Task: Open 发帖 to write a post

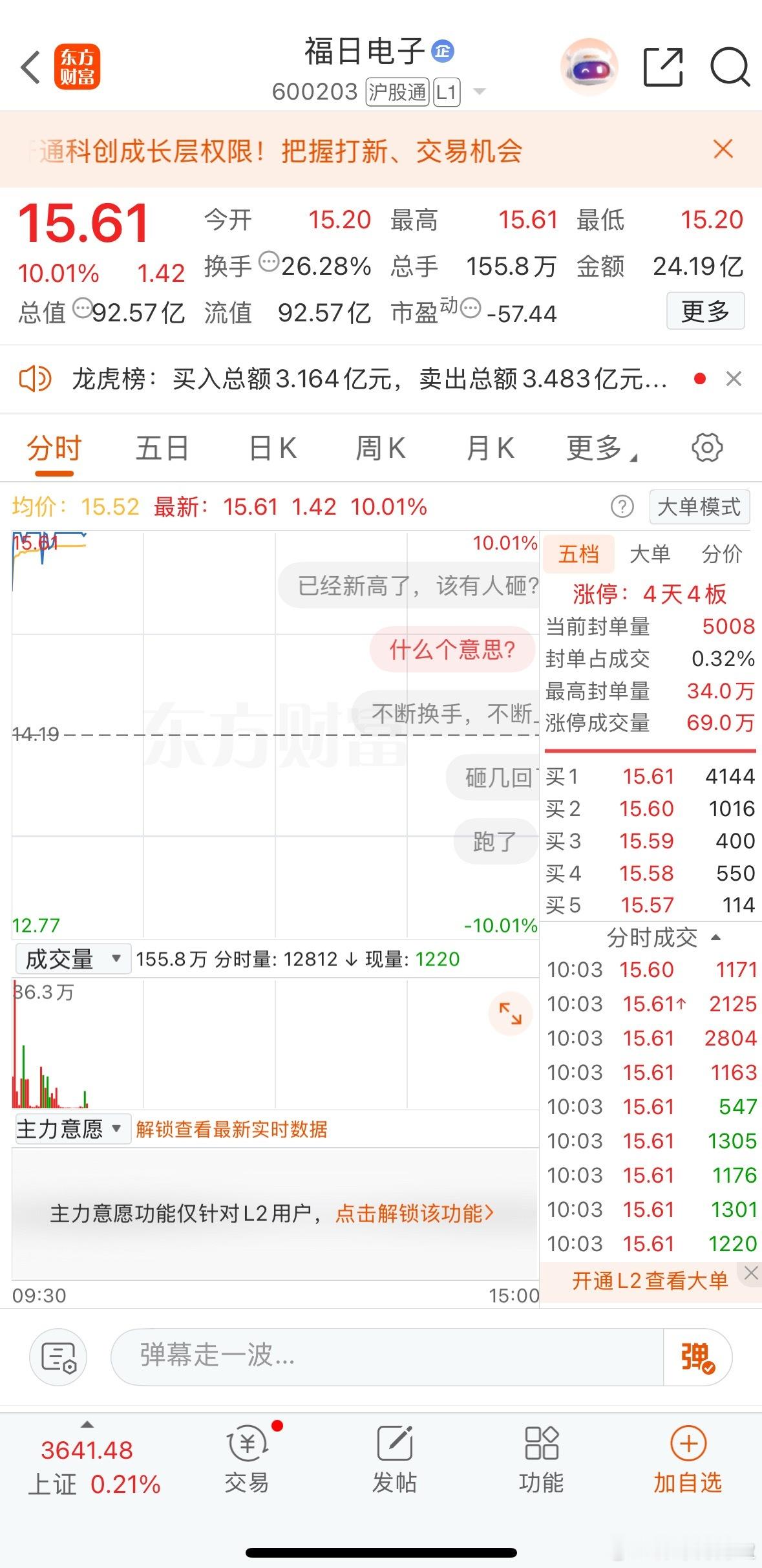Action: click(394, 1459)
